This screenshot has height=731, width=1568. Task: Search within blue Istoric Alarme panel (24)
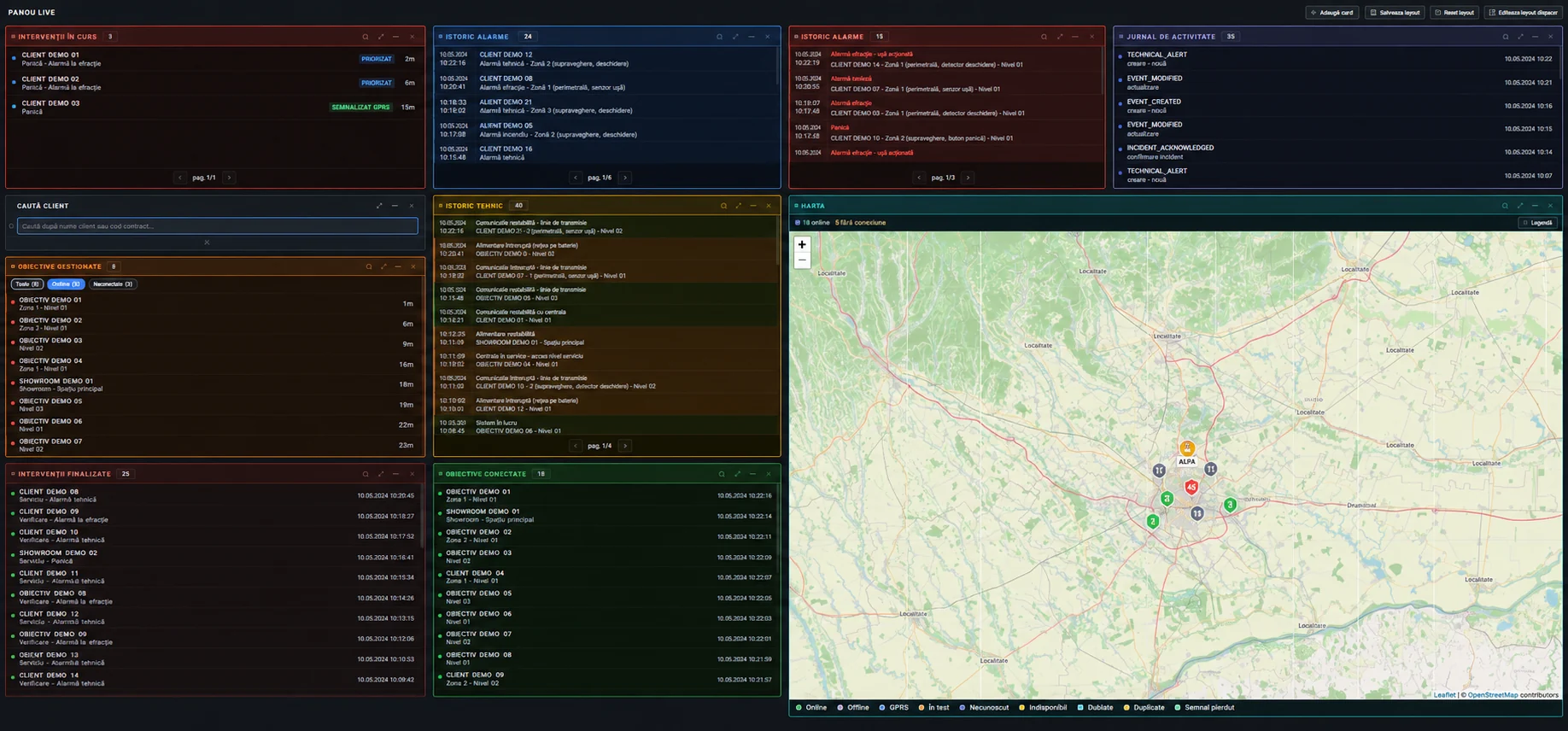719,37
